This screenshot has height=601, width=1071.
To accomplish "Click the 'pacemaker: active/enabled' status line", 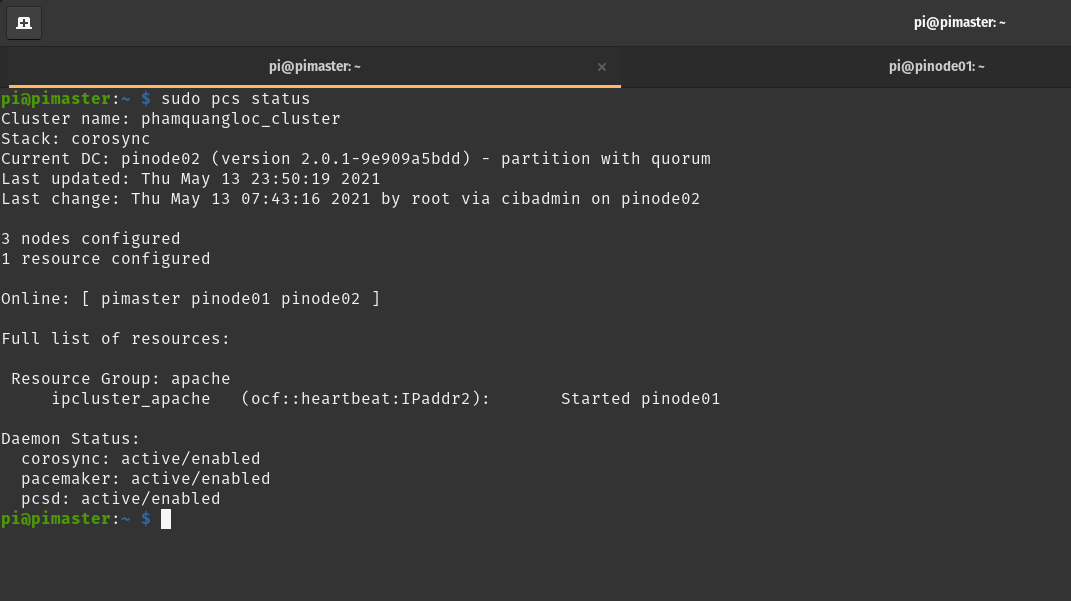I will (x=145, y=479).
